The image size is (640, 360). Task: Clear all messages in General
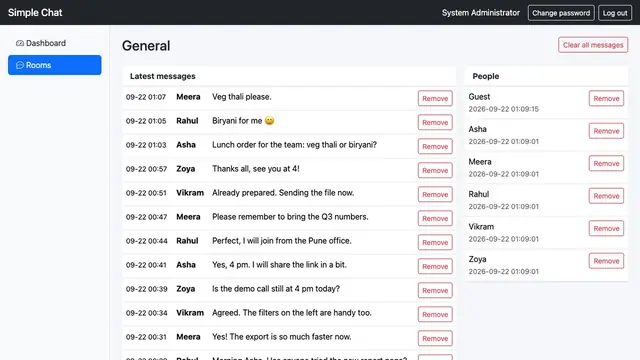coord(593,45)
